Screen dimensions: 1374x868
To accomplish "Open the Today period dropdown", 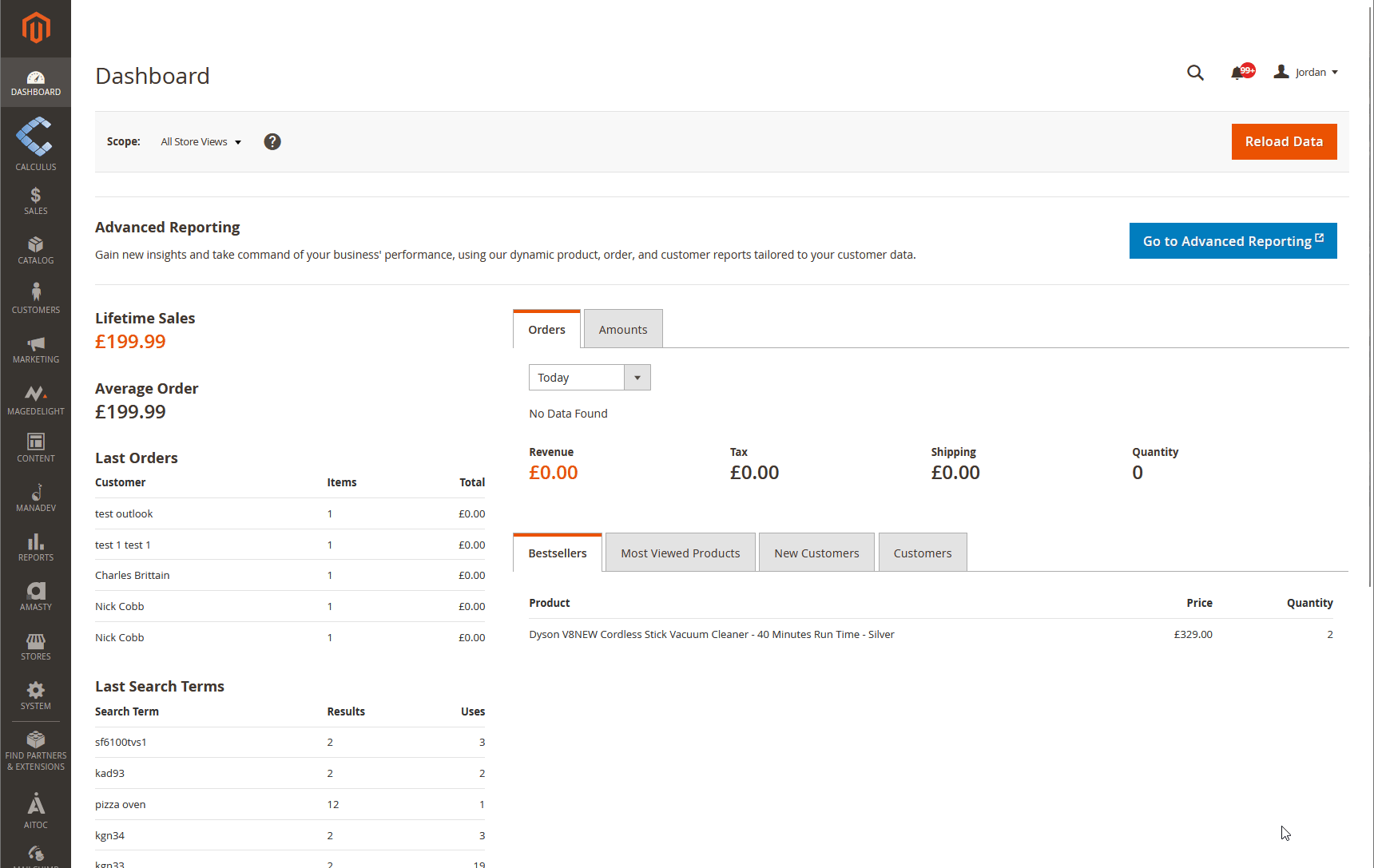I will [590, 378].
